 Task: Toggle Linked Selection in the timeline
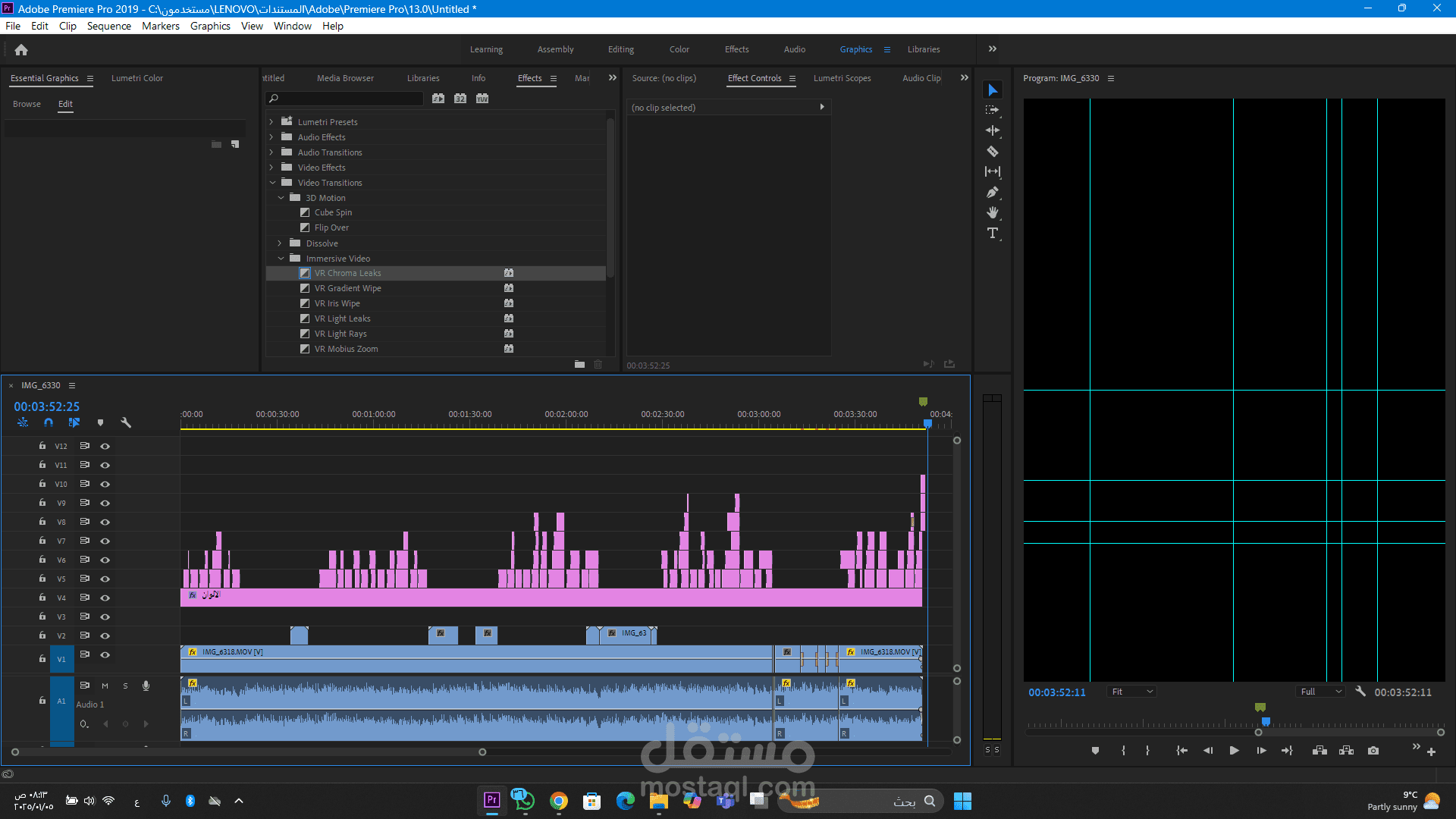click(74, 422)
